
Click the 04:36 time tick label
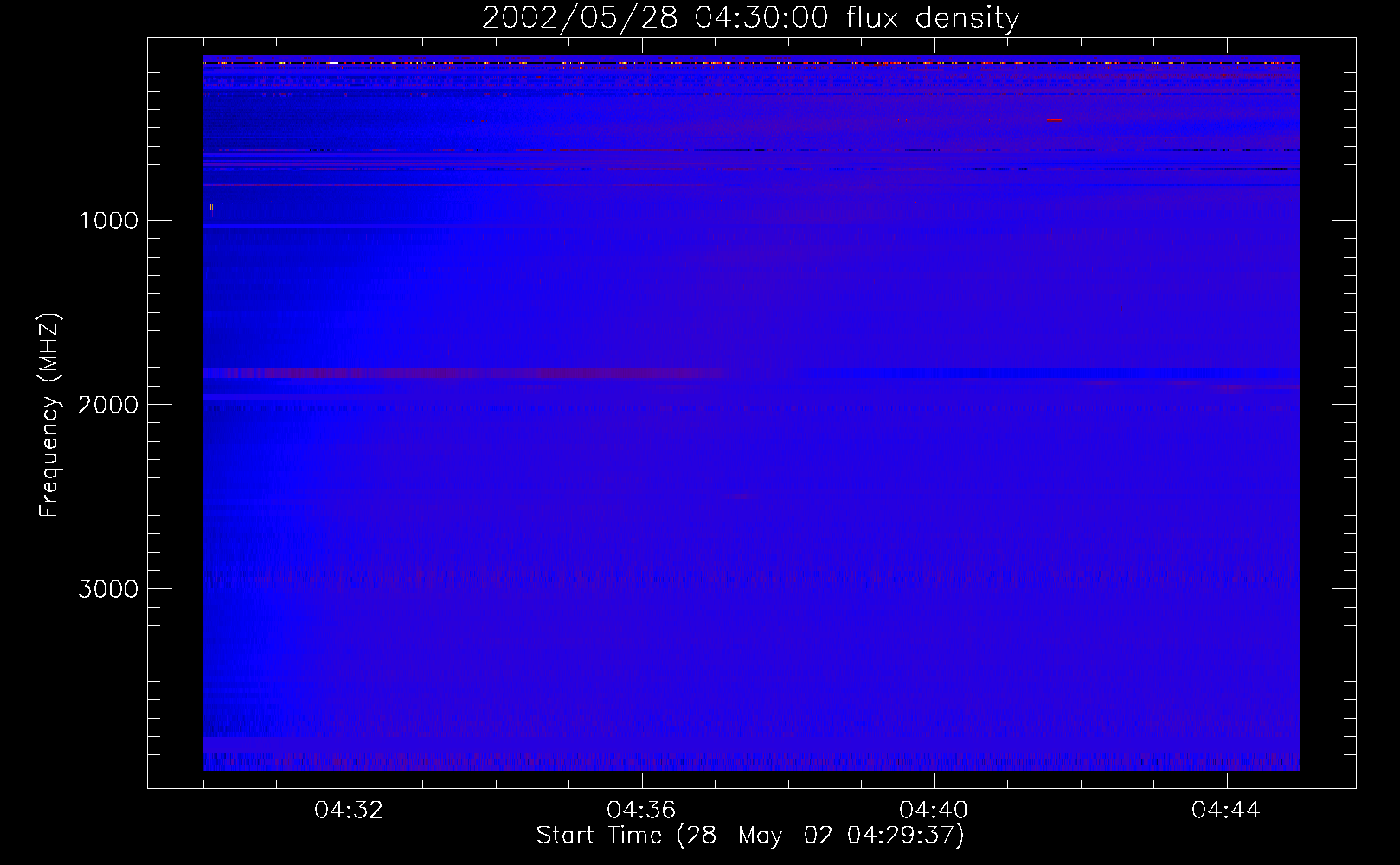(641, 811)
